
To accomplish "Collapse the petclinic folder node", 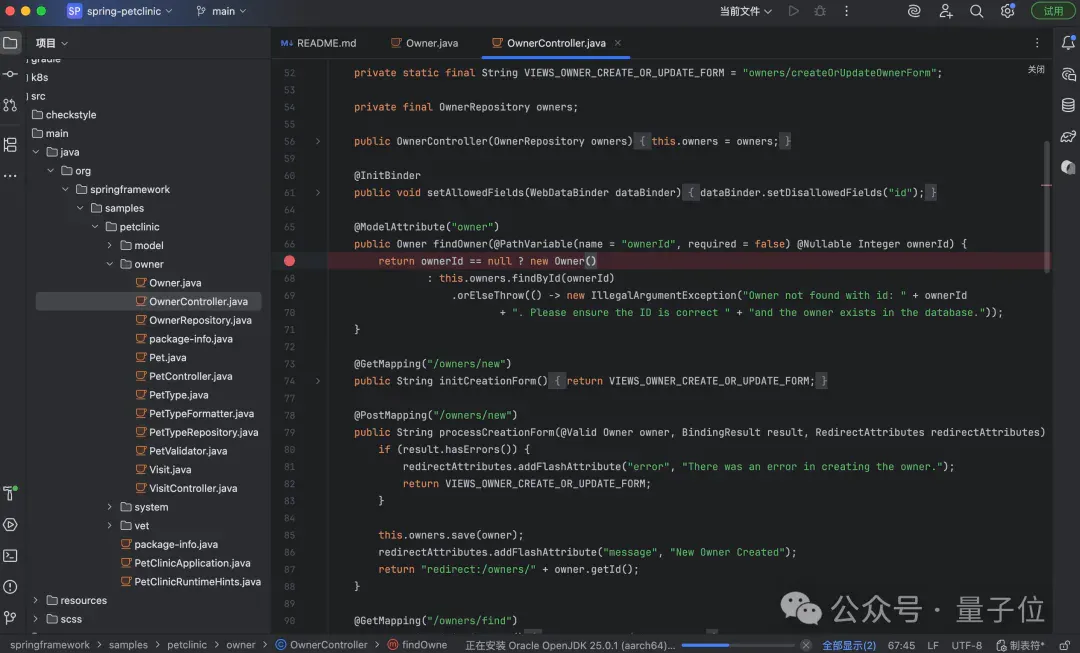I will [x=95, y=227].
